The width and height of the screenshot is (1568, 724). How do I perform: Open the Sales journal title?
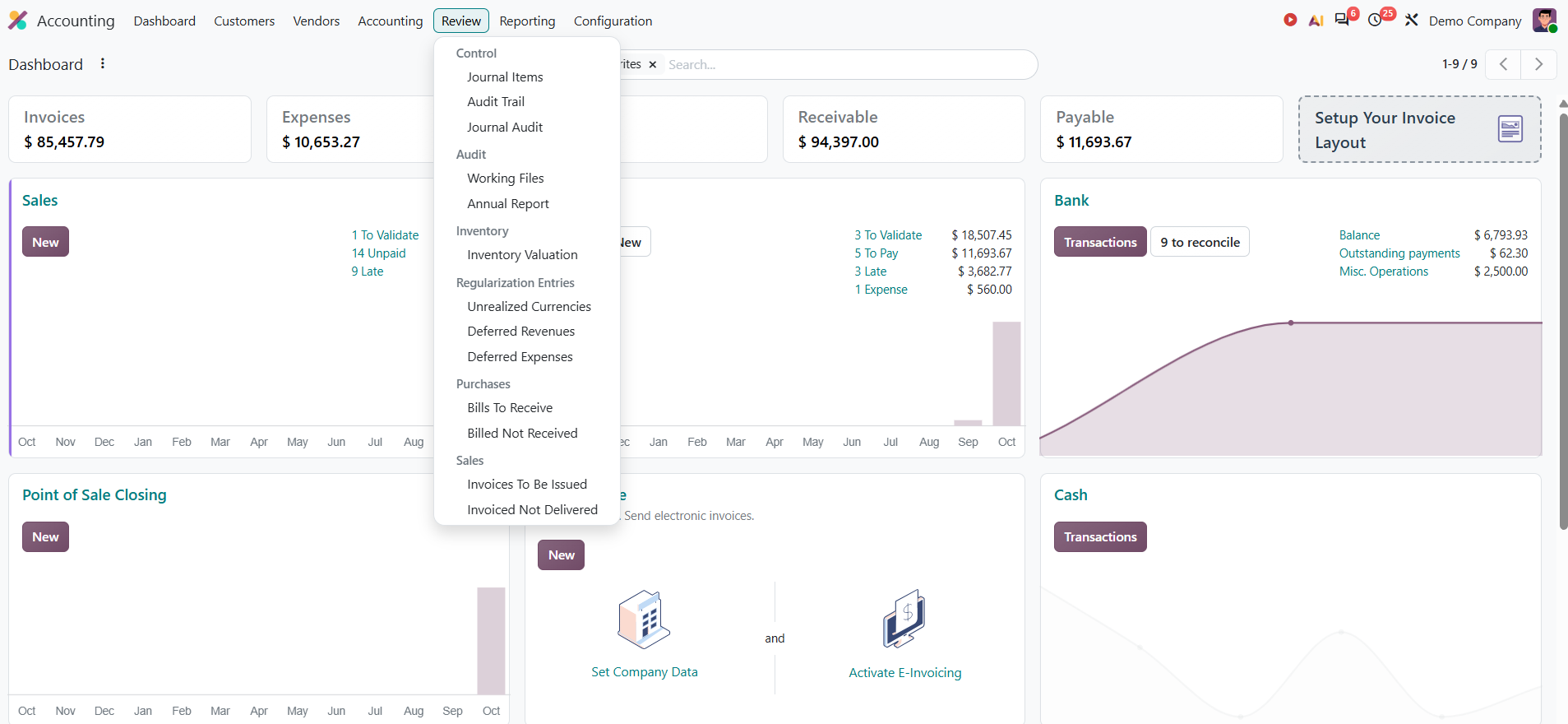point(39,200)
